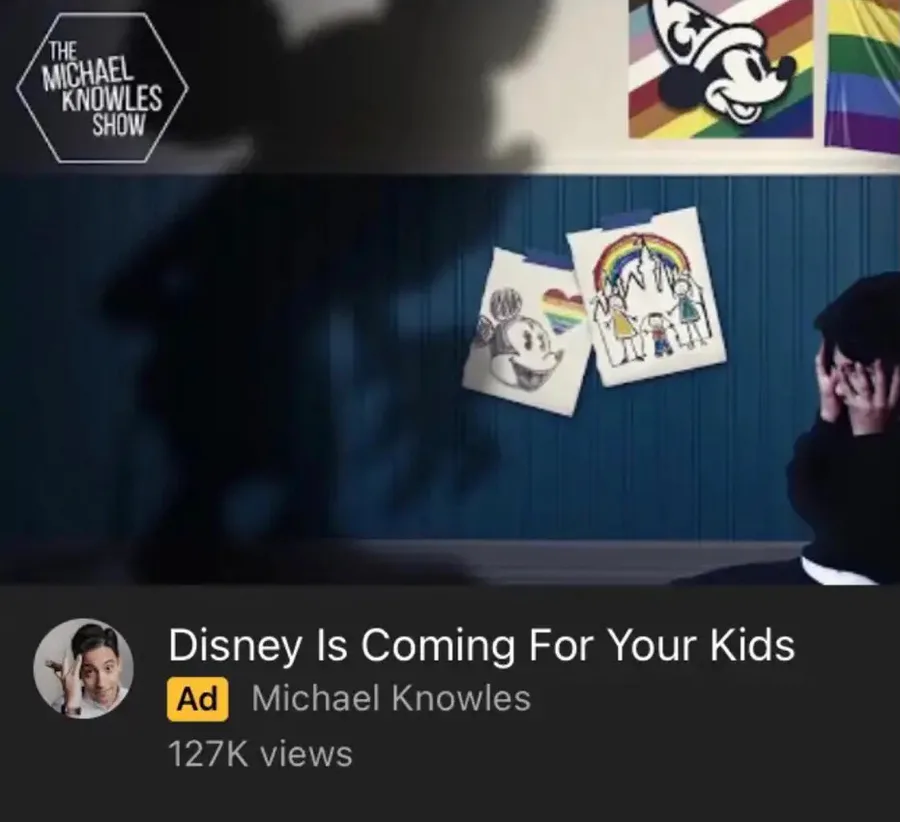The width and height of the screenshot is (900, 822).
Task: Click the blue tape holding Mickey sketch
Action: 546,259
